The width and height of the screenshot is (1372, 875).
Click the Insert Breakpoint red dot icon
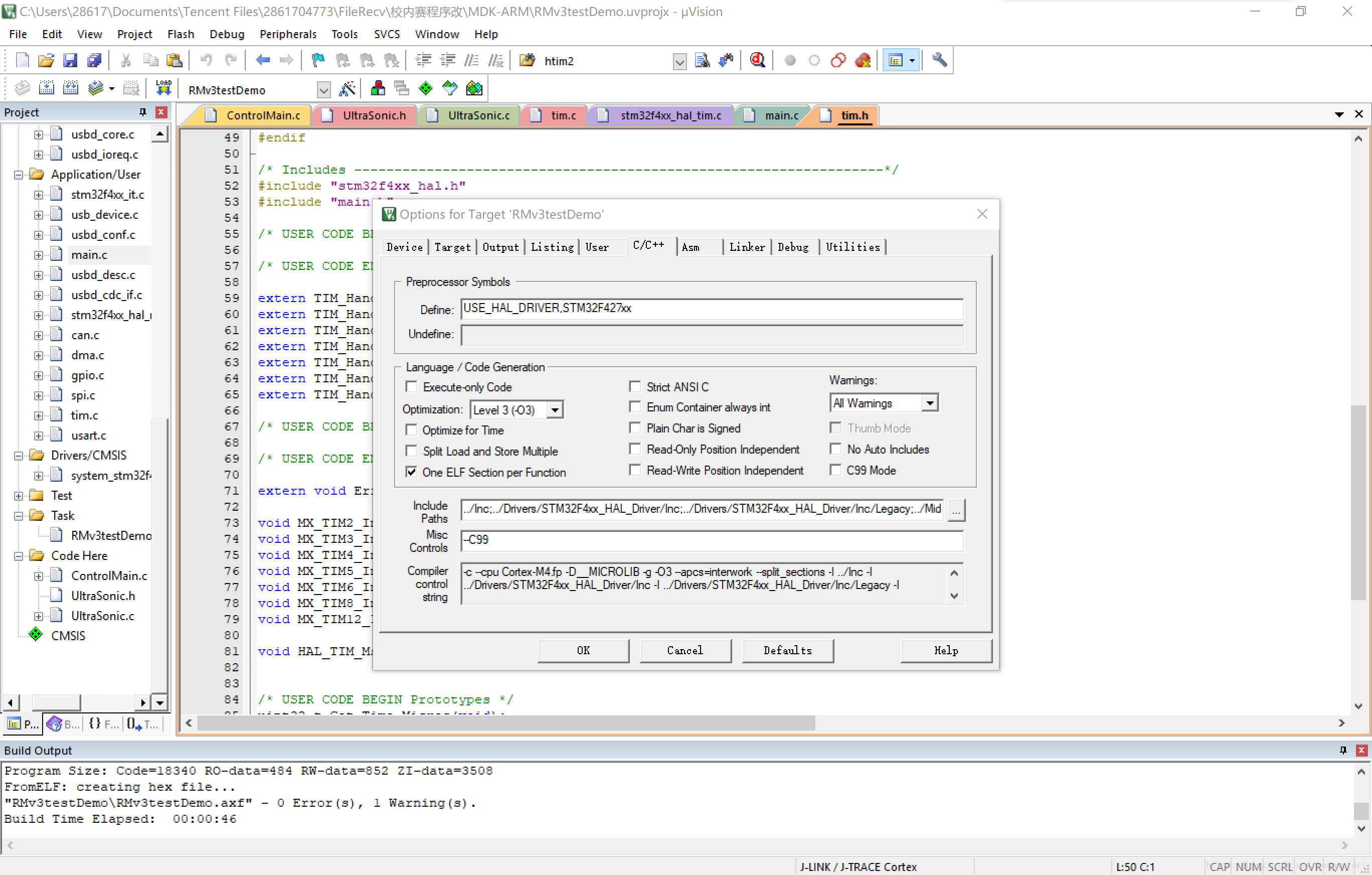coord(790,60)
